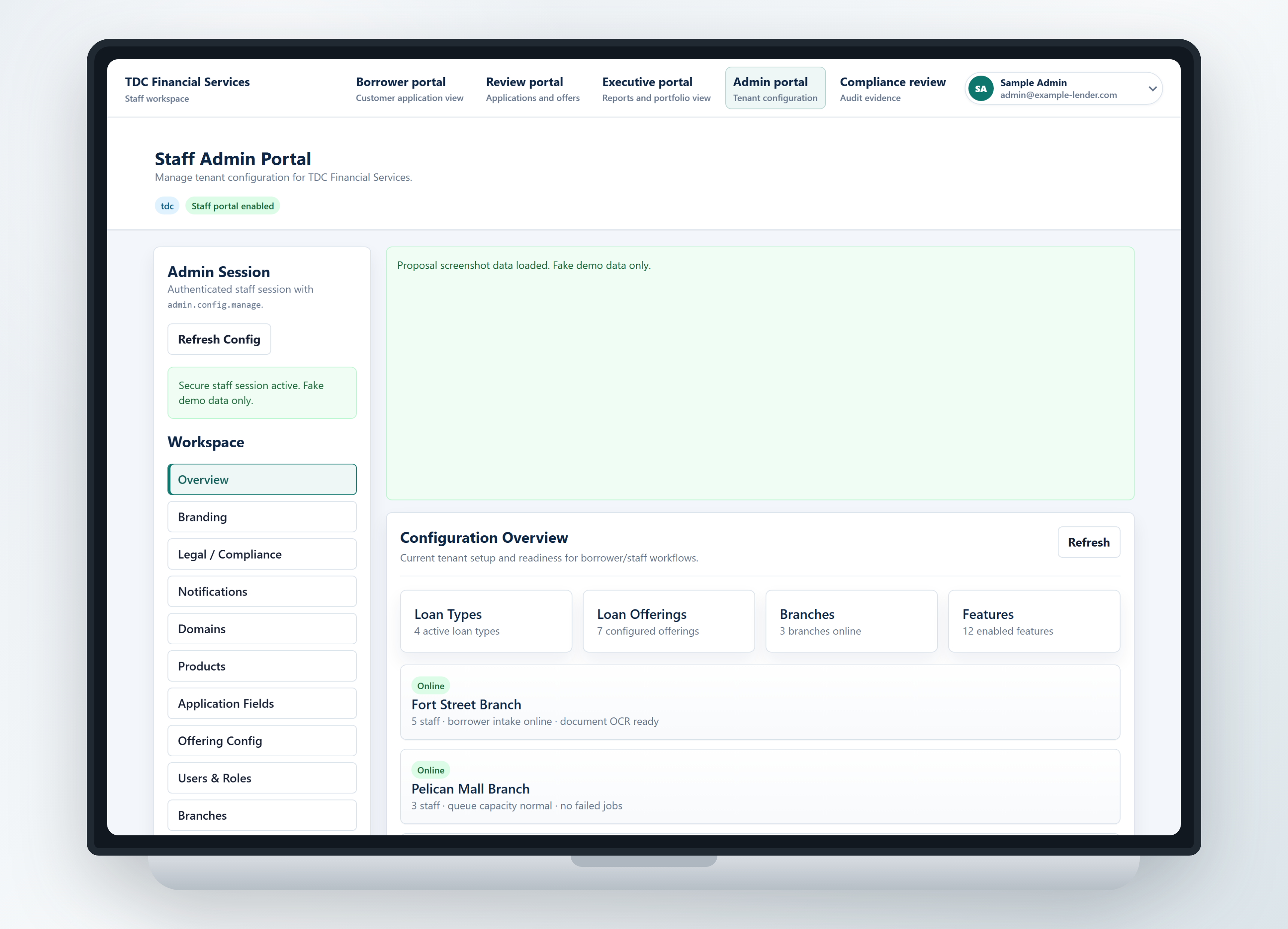The height and width of the screenshot is (929, 1288).
Task: Click Refresh in Configuration Overview
Action: [1089, 542]
